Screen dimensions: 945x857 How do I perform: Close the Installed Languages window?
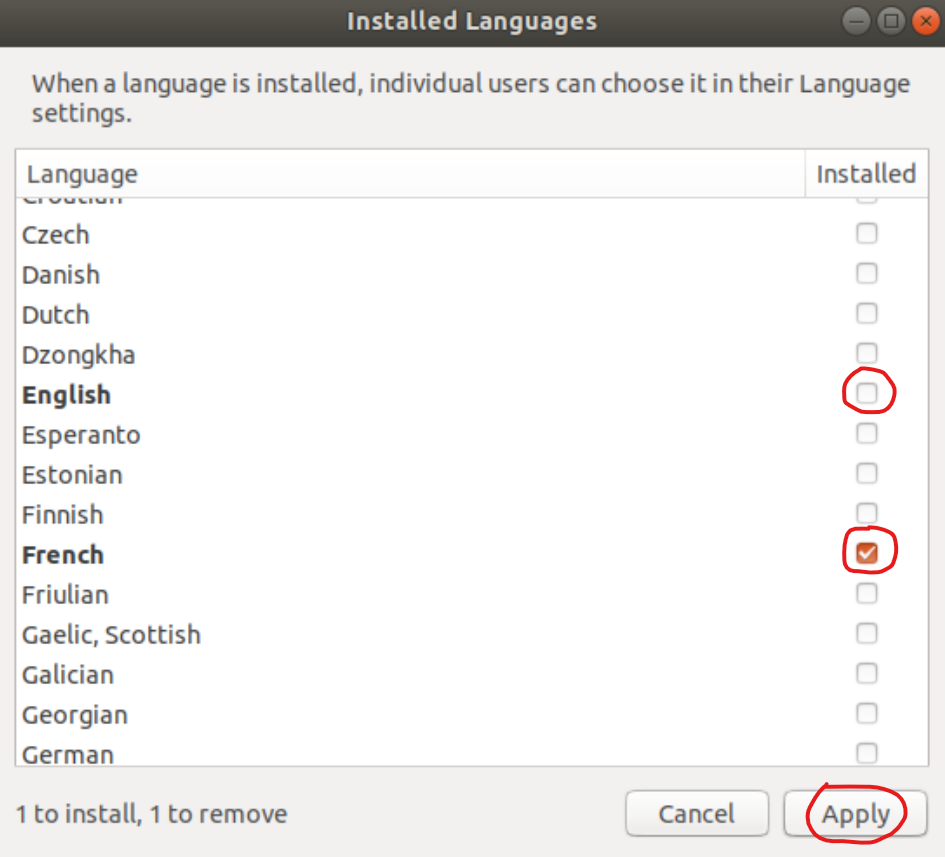[x=925, y=21]
